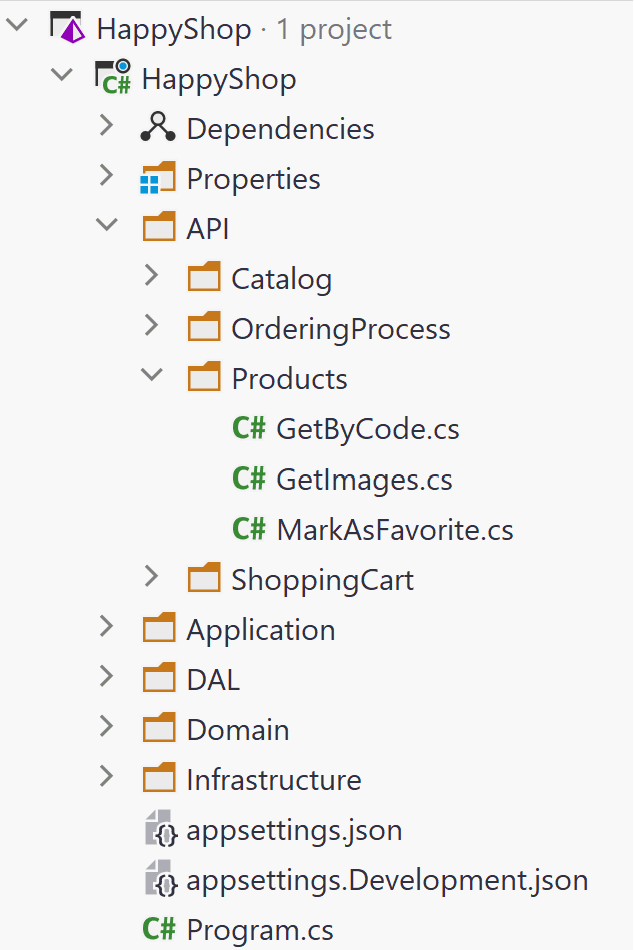634x950 pixels.
Task: Click the HappyShop solution icon
Action: [67, 28]
